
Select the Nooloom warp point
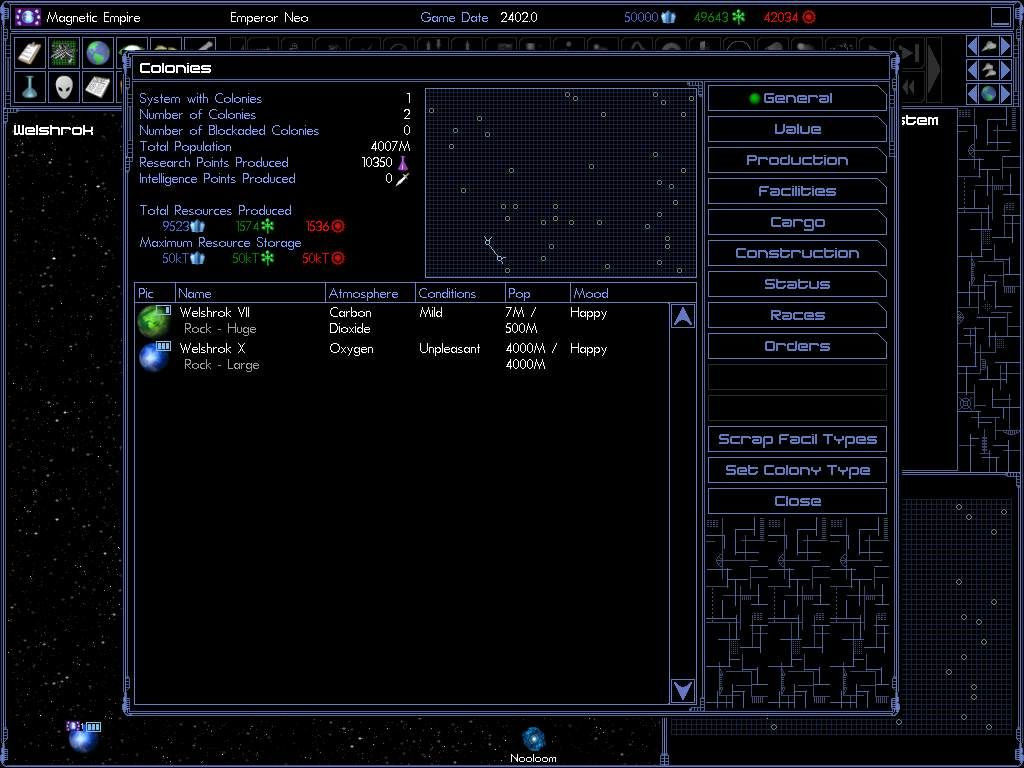[x=534, y=739]
